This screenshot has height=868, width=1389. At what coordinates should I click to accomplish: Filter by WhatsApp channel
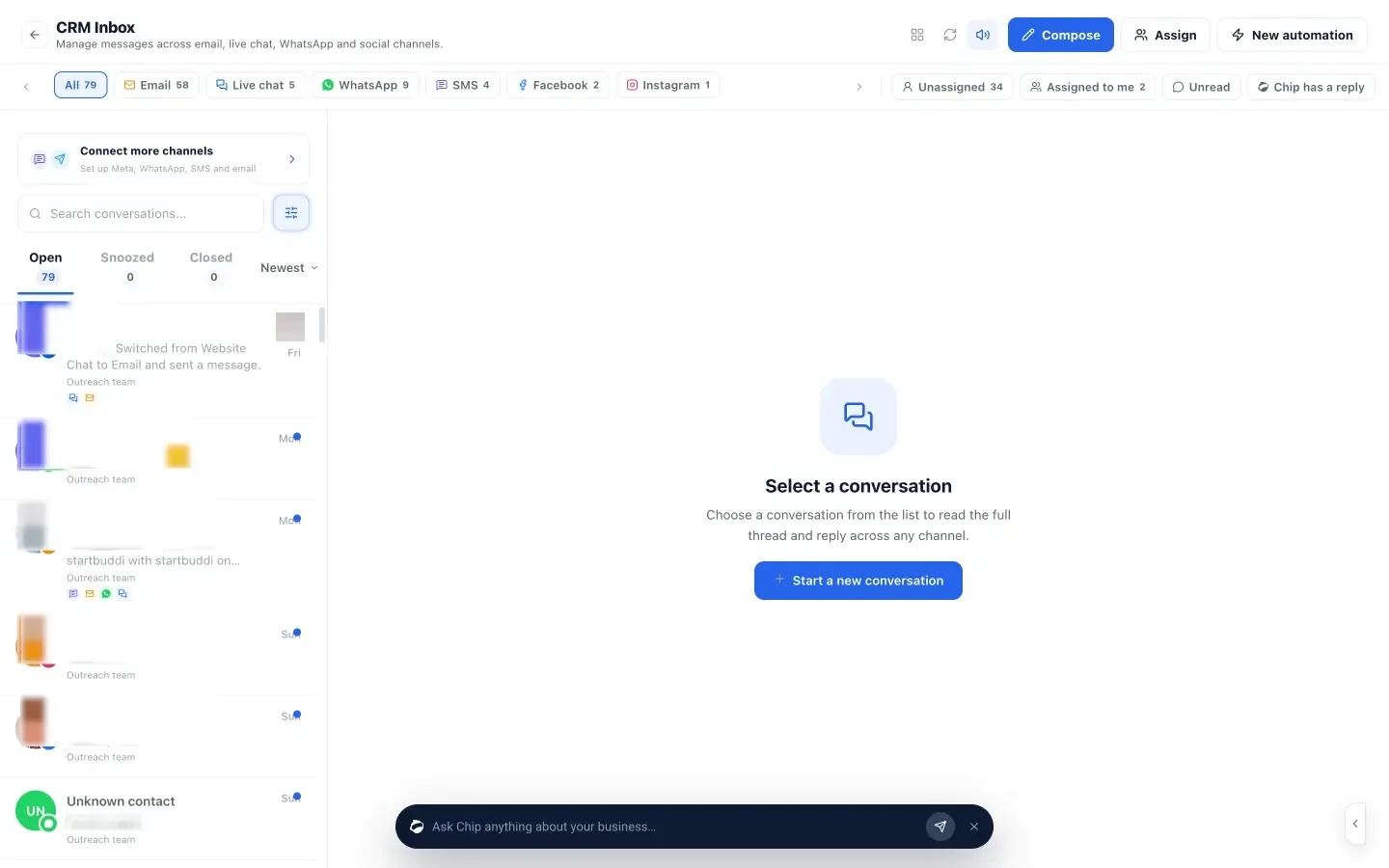(366, 85)
